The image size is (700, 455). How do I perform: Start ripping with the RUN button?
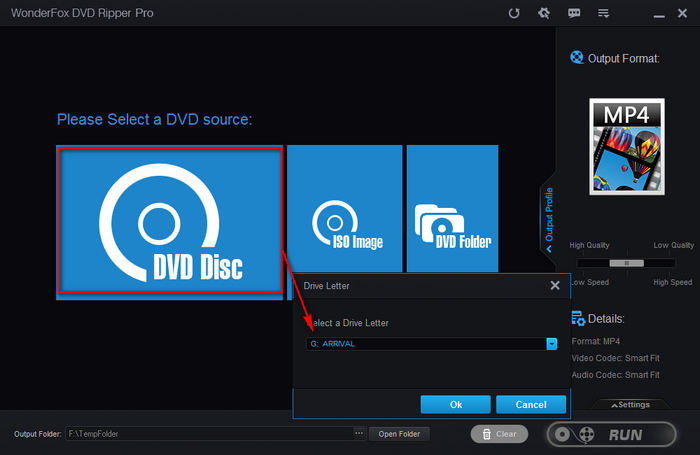(x=612, y=434)
